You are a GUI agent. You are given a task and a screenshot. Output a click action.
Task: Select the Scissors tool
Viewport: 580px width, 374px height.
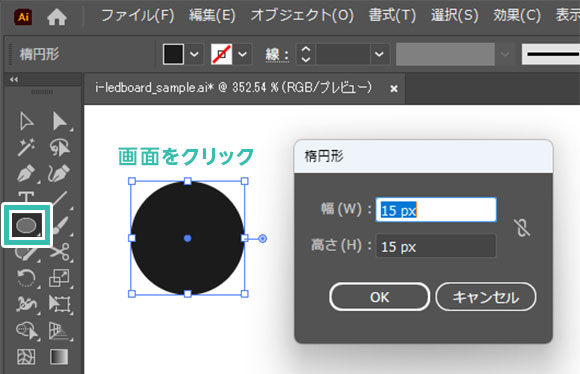(x=60, y=252)
